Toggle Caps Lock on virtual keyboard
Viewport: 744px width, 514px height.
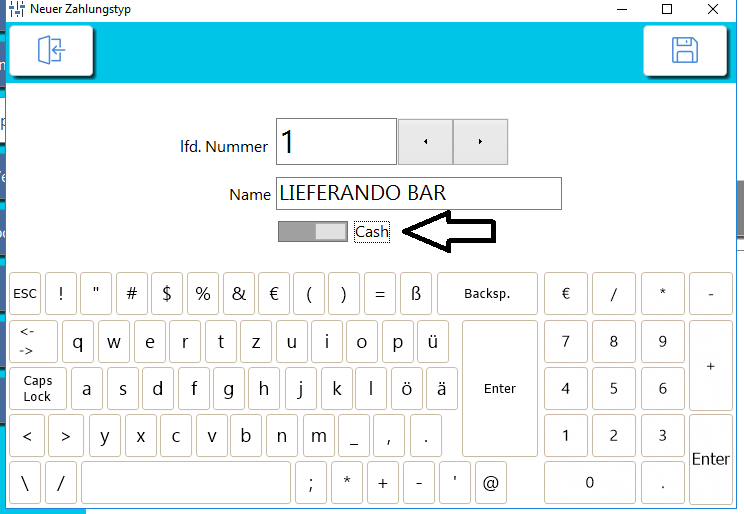point(38,389)
